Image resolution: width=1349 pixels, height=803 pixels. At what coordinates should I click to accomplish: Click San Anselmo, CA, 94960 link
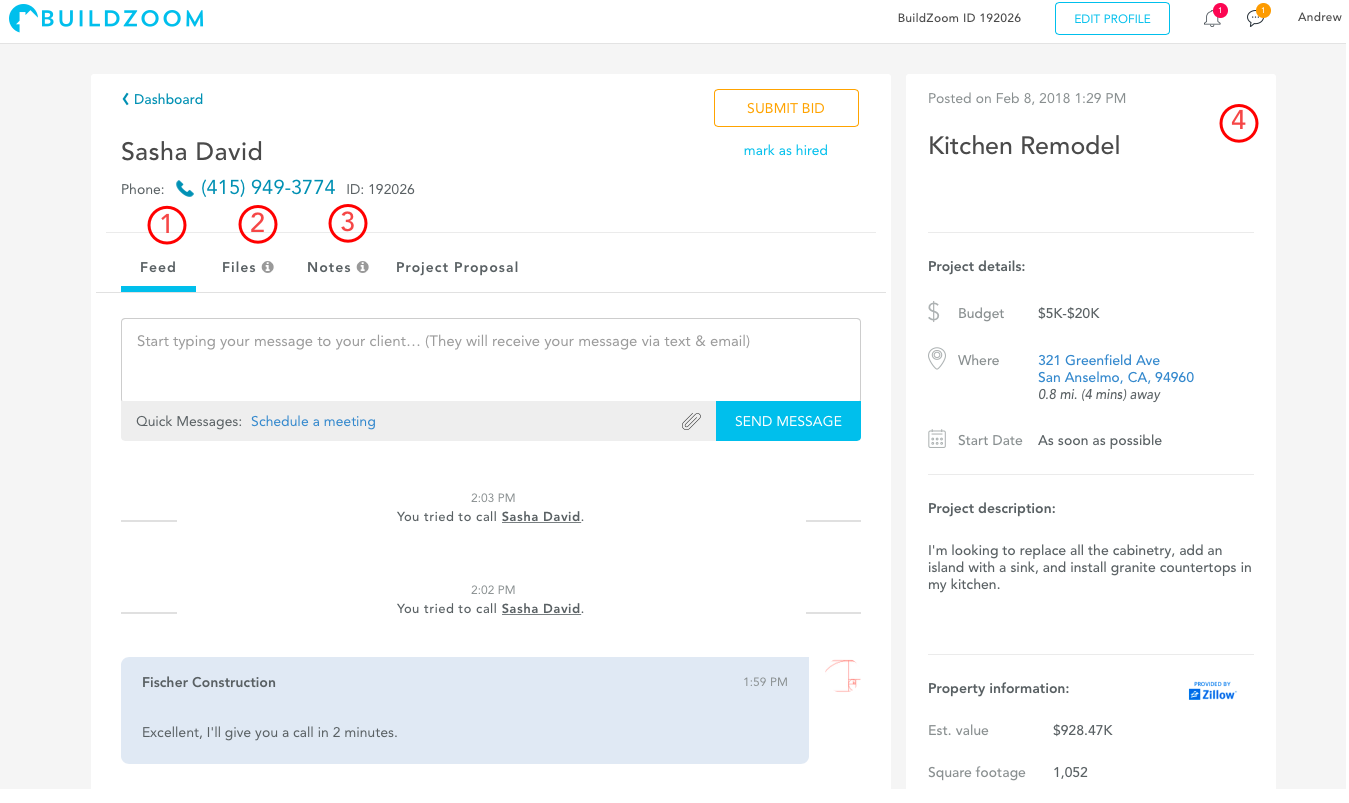click(1116, 377)
